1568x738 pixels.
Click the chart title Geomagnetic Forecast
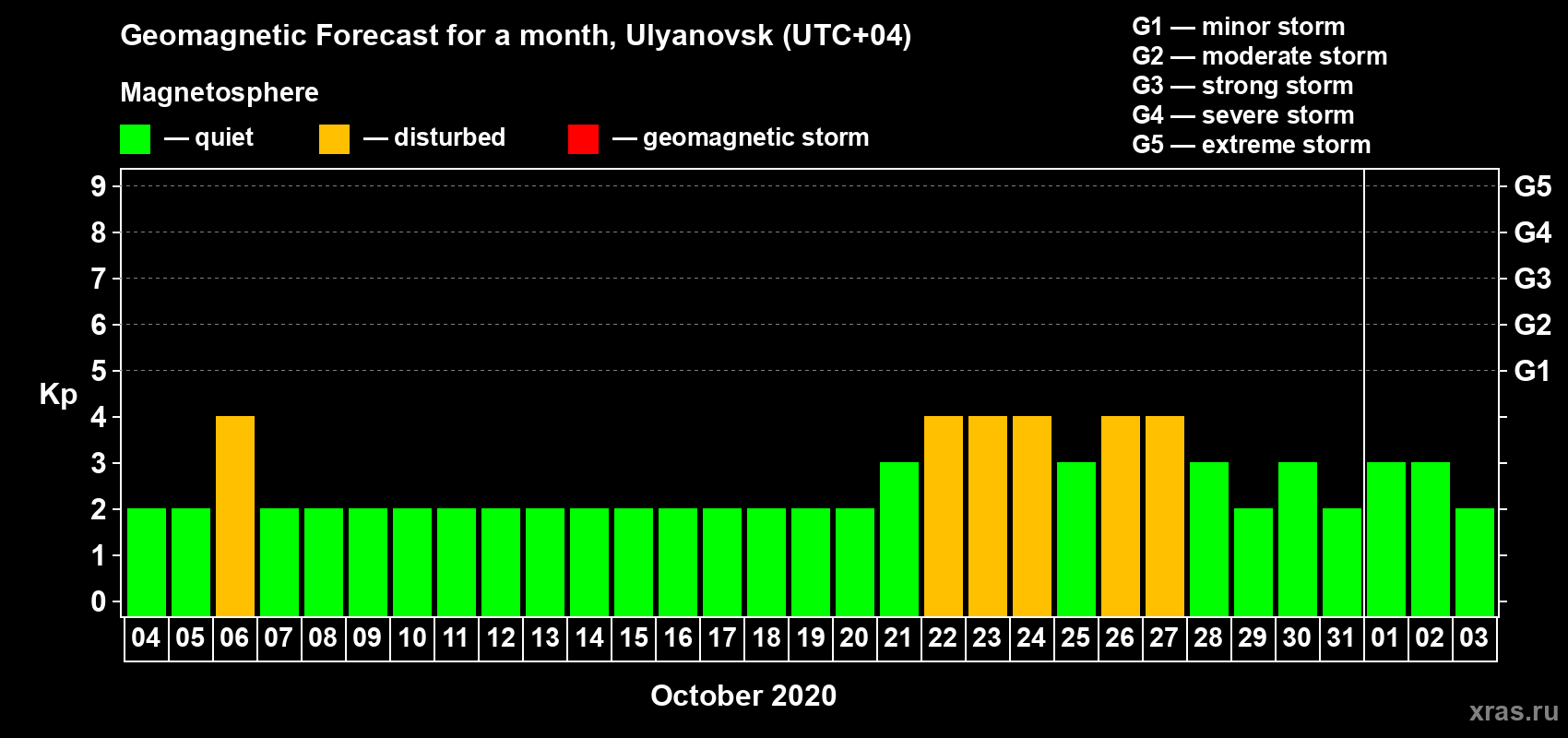516,36
